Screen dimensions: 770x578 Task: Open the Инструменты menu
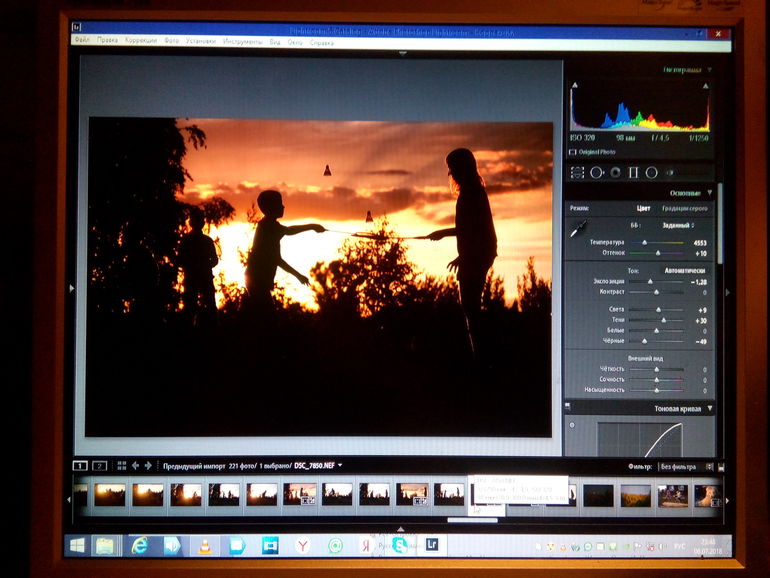point(242,41)
